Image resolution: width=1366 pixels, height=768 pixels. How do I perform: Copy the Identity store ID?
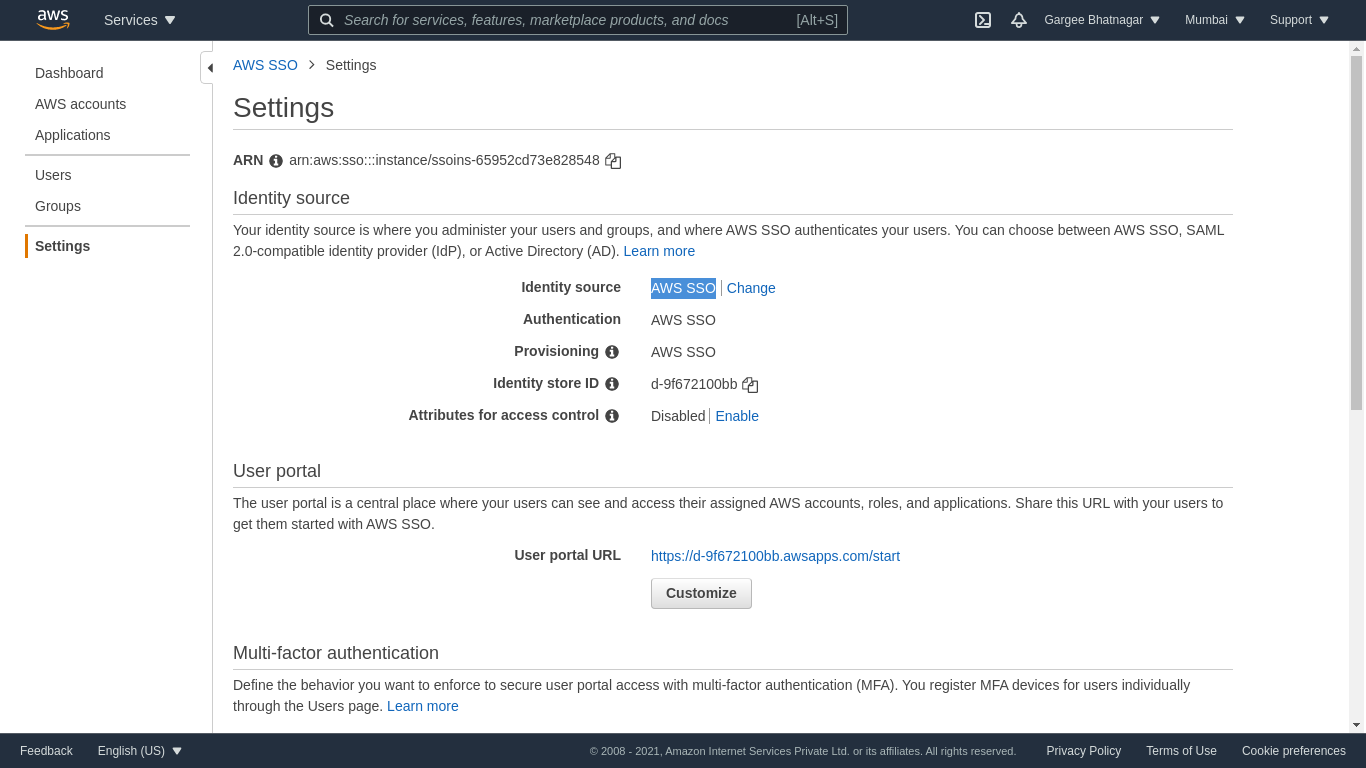750,385
